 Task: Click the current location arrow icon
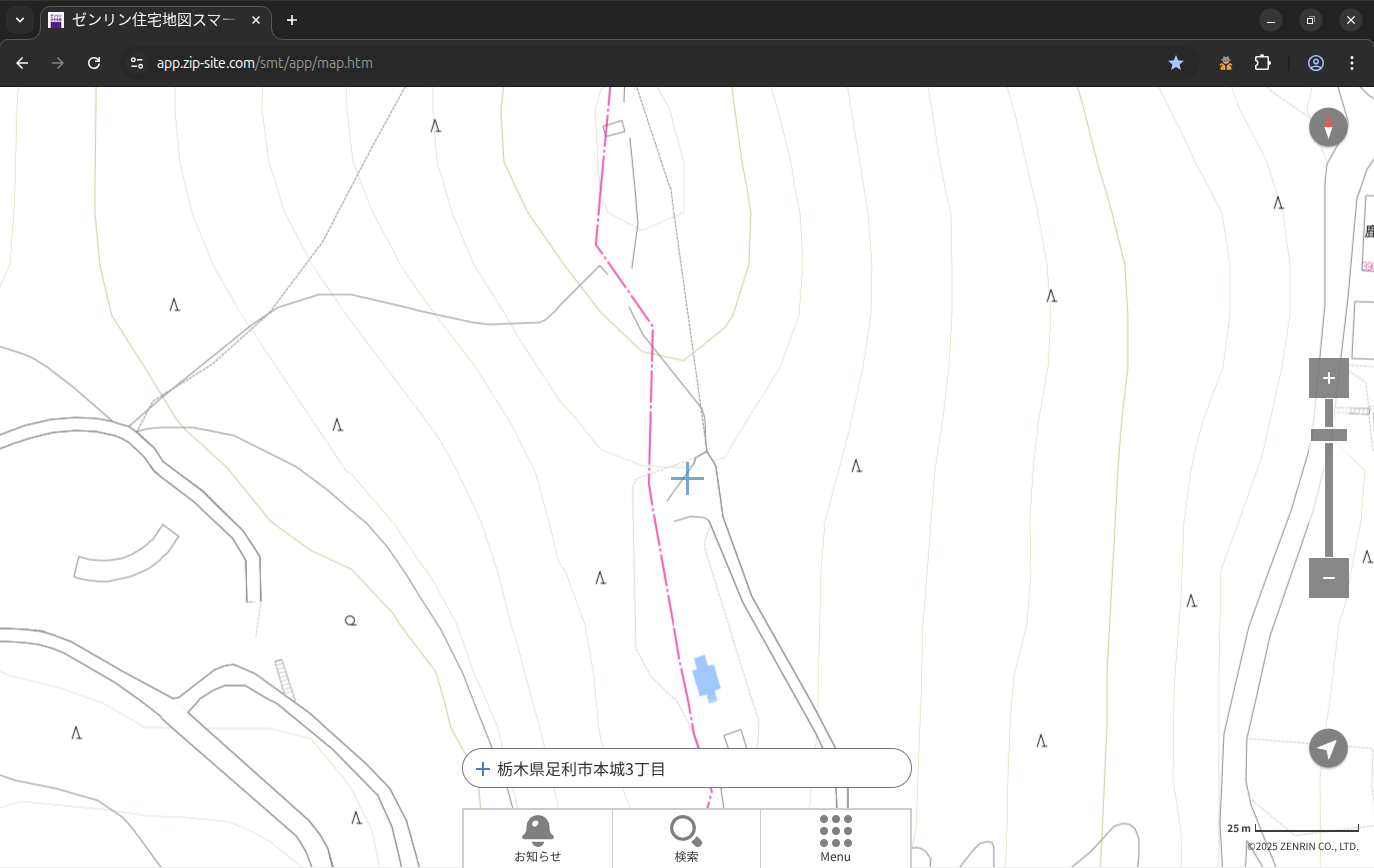click(1328, 749)
